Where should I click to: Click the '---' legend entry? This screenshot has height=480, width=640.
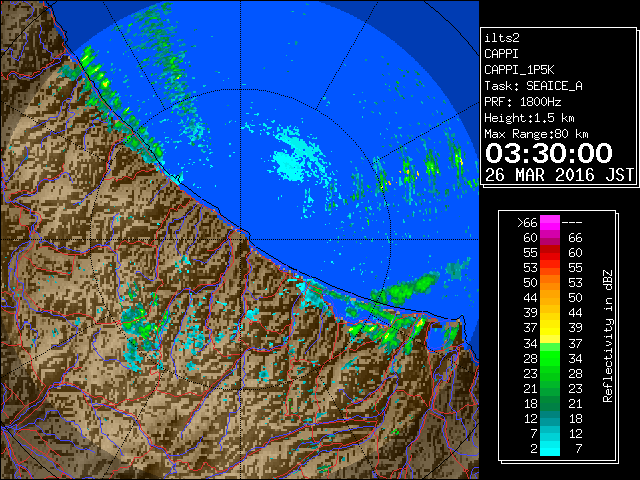[572, 223]
